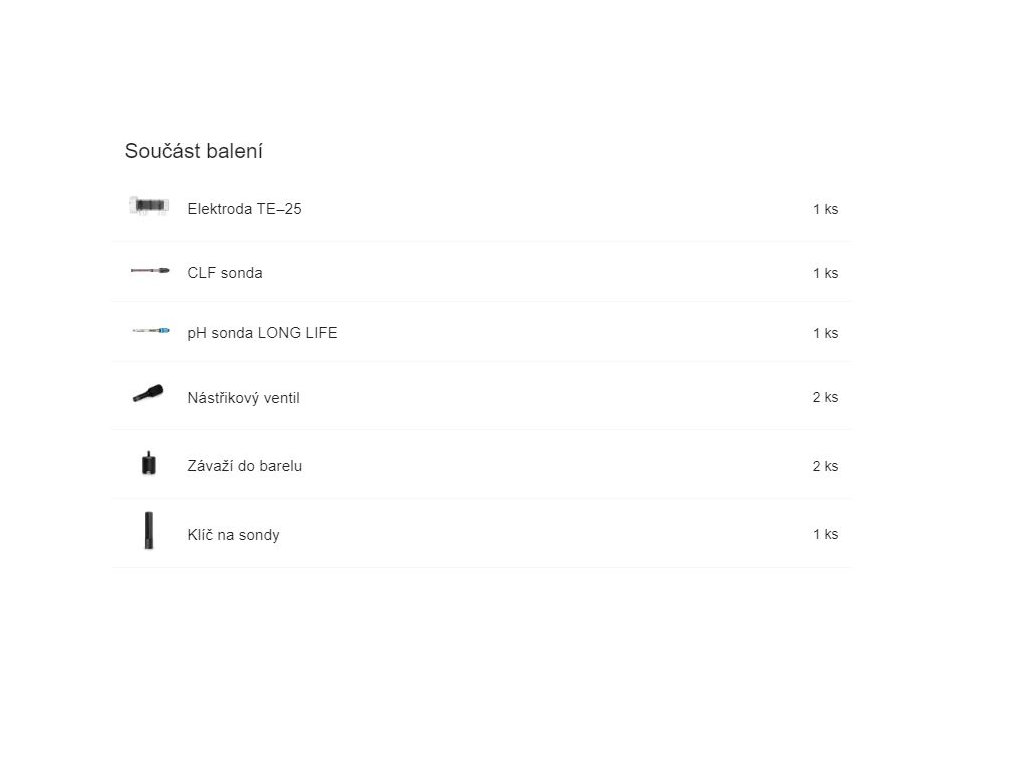Click the 2 ks quantity for Nástřikový ventil

coord(825,397)
